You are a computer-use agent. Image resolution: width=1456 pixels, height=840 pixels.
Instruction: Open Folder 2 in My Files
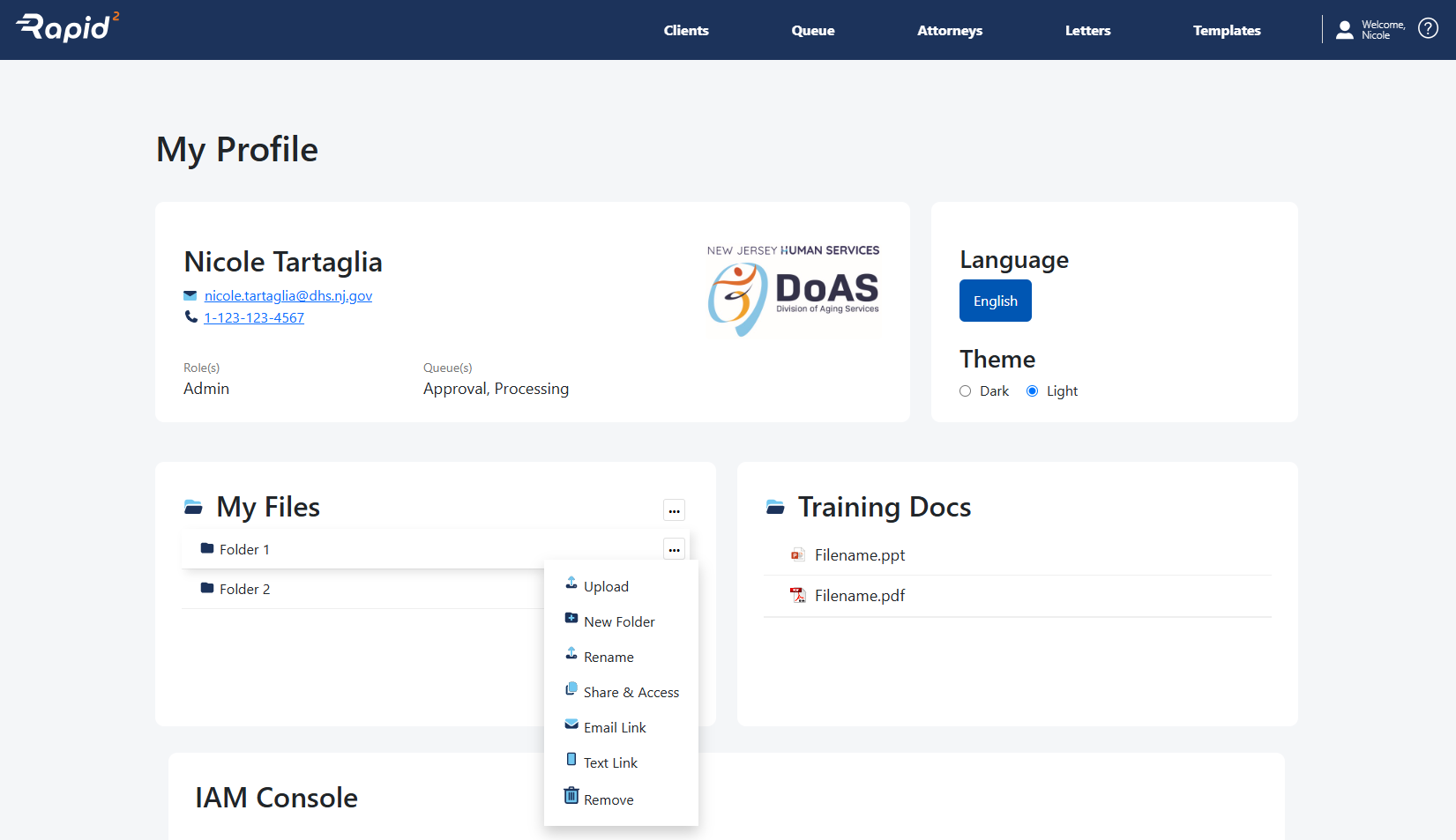click(244, 589)
